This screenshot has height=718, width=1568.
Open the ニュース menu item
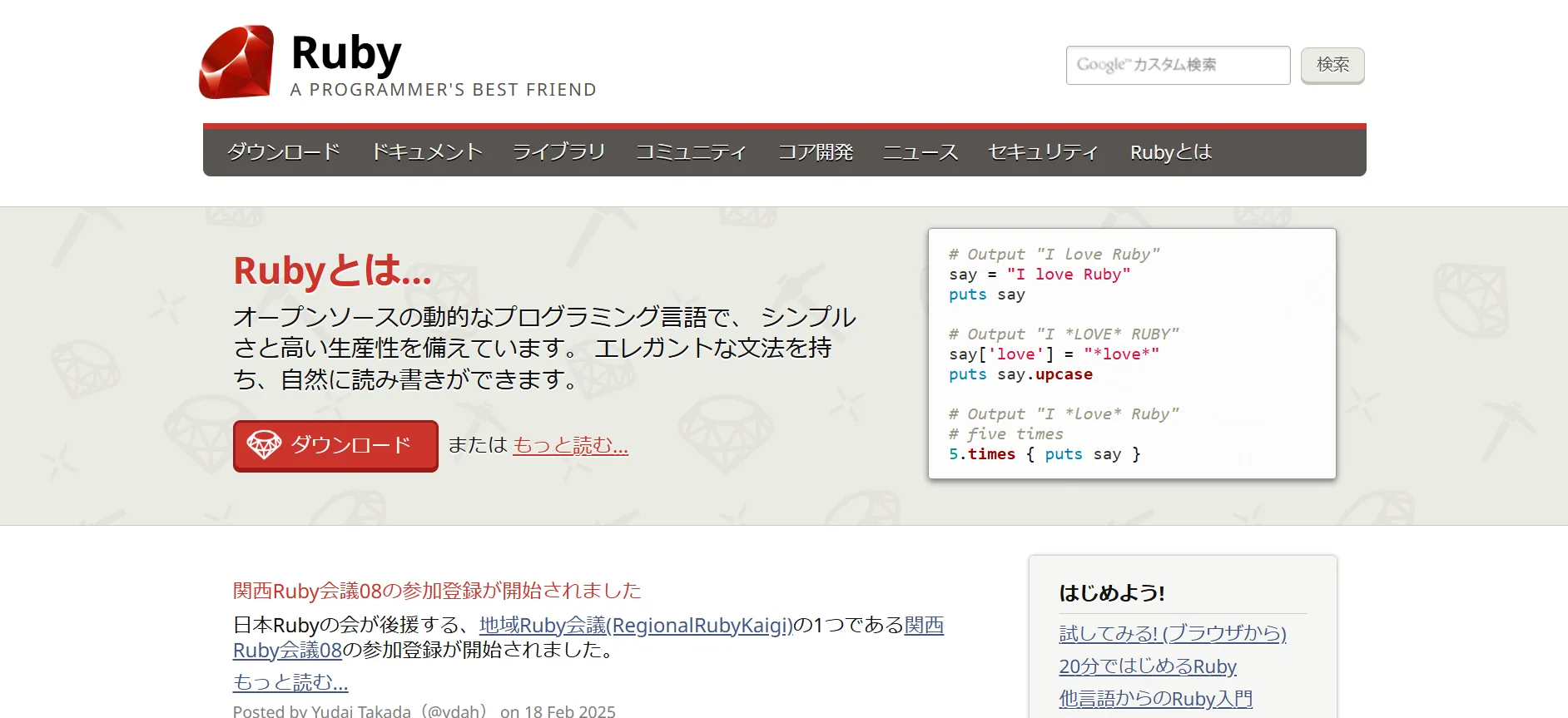920,151
